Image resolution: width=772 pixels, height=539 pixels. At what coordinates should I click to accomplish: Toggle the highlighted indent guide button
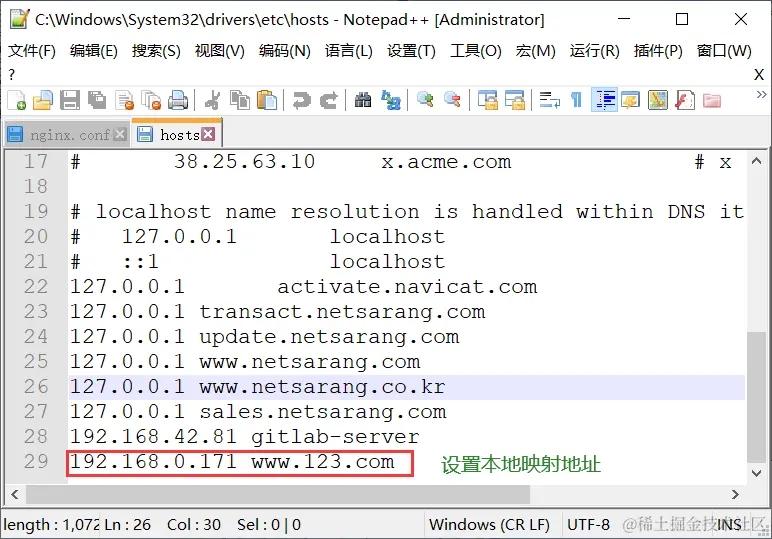coord(605,100)
